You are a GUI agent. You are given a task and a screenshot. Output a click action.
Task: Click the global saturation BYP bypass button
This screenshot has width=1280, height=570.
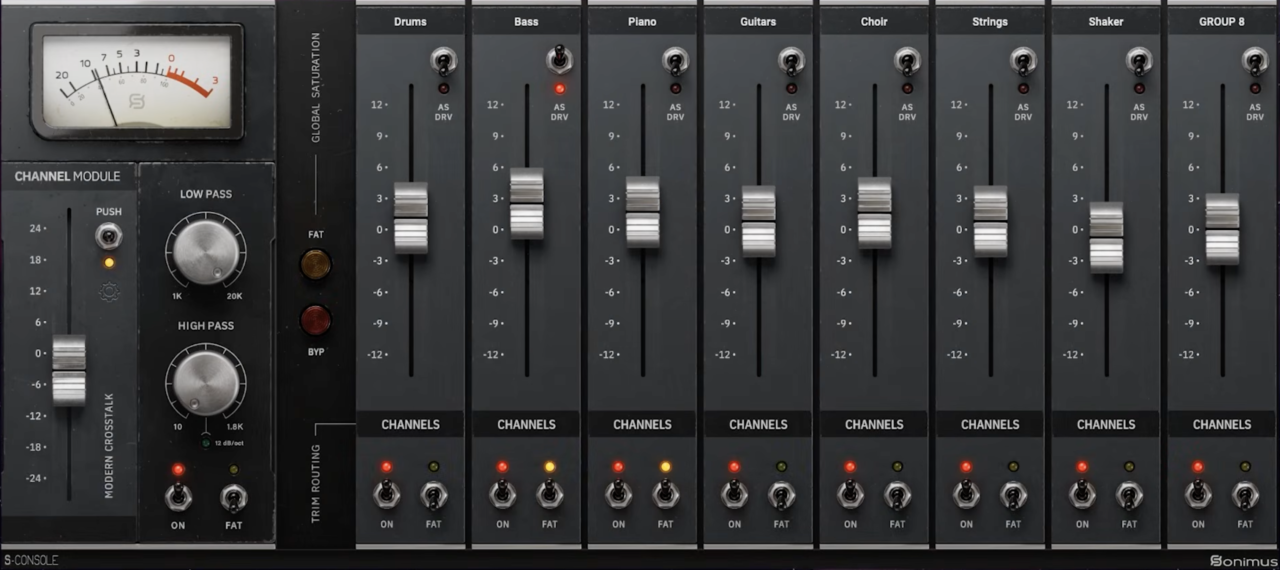click(316, 319)
